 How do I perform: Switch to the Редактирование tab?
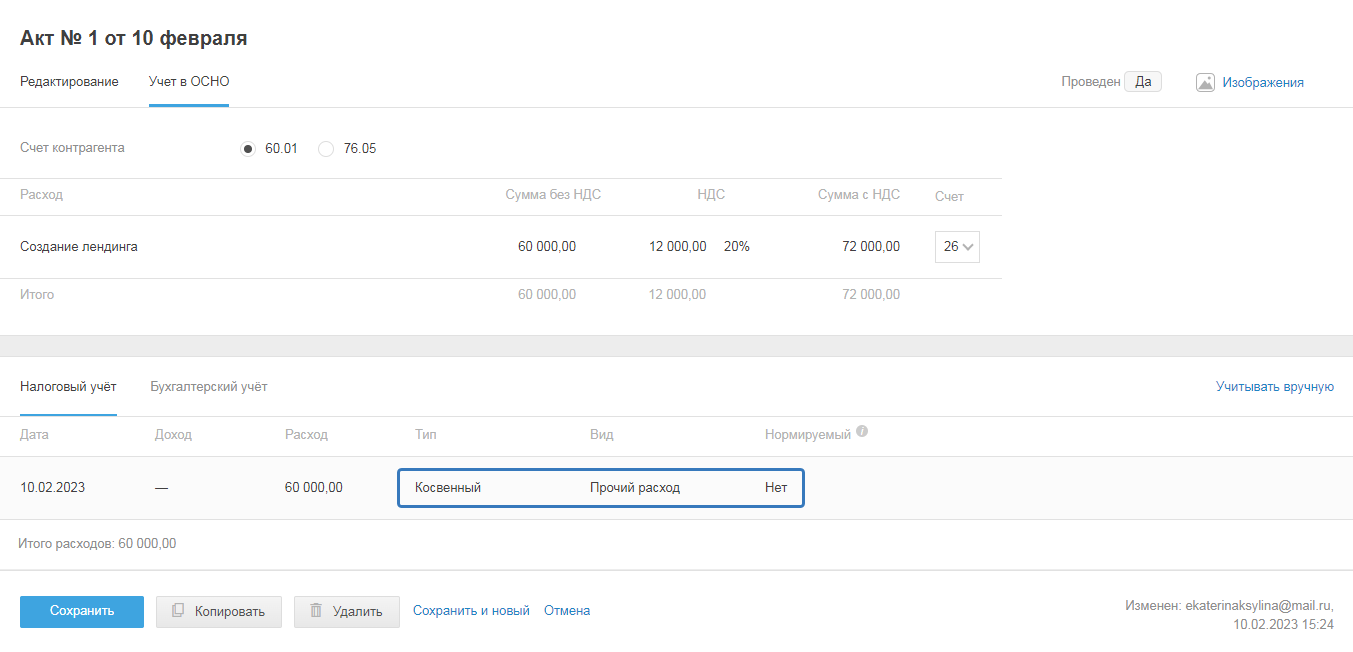point(69,82)
